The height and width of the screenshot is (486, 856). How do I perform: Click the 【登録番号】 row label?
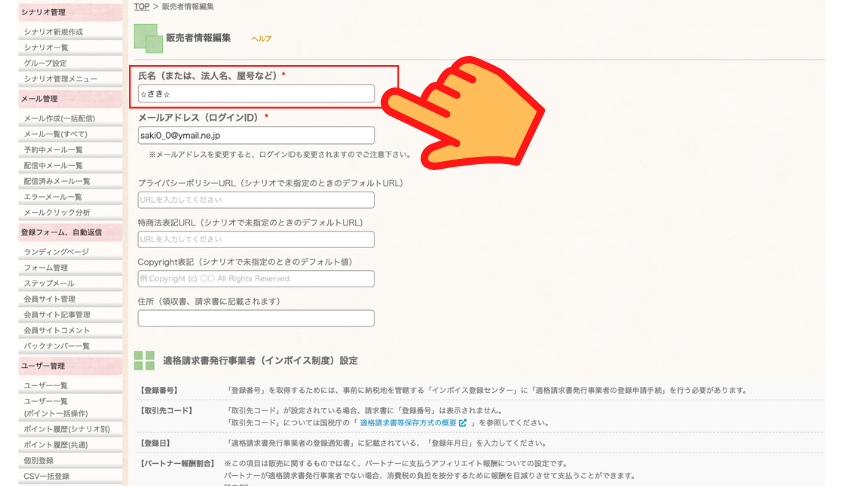[159, 390]
